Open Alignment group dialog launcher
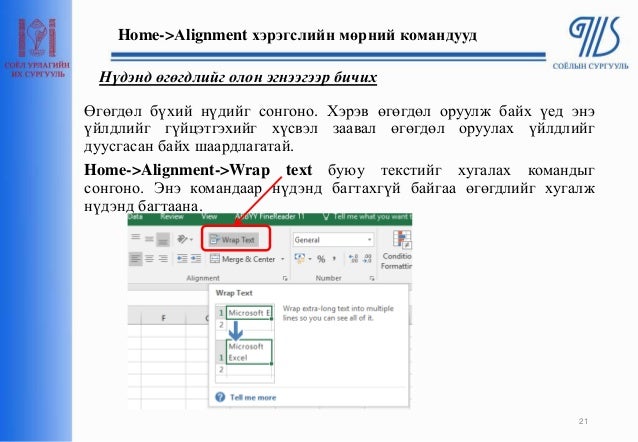The image size is (638, 442). point(285,278)
